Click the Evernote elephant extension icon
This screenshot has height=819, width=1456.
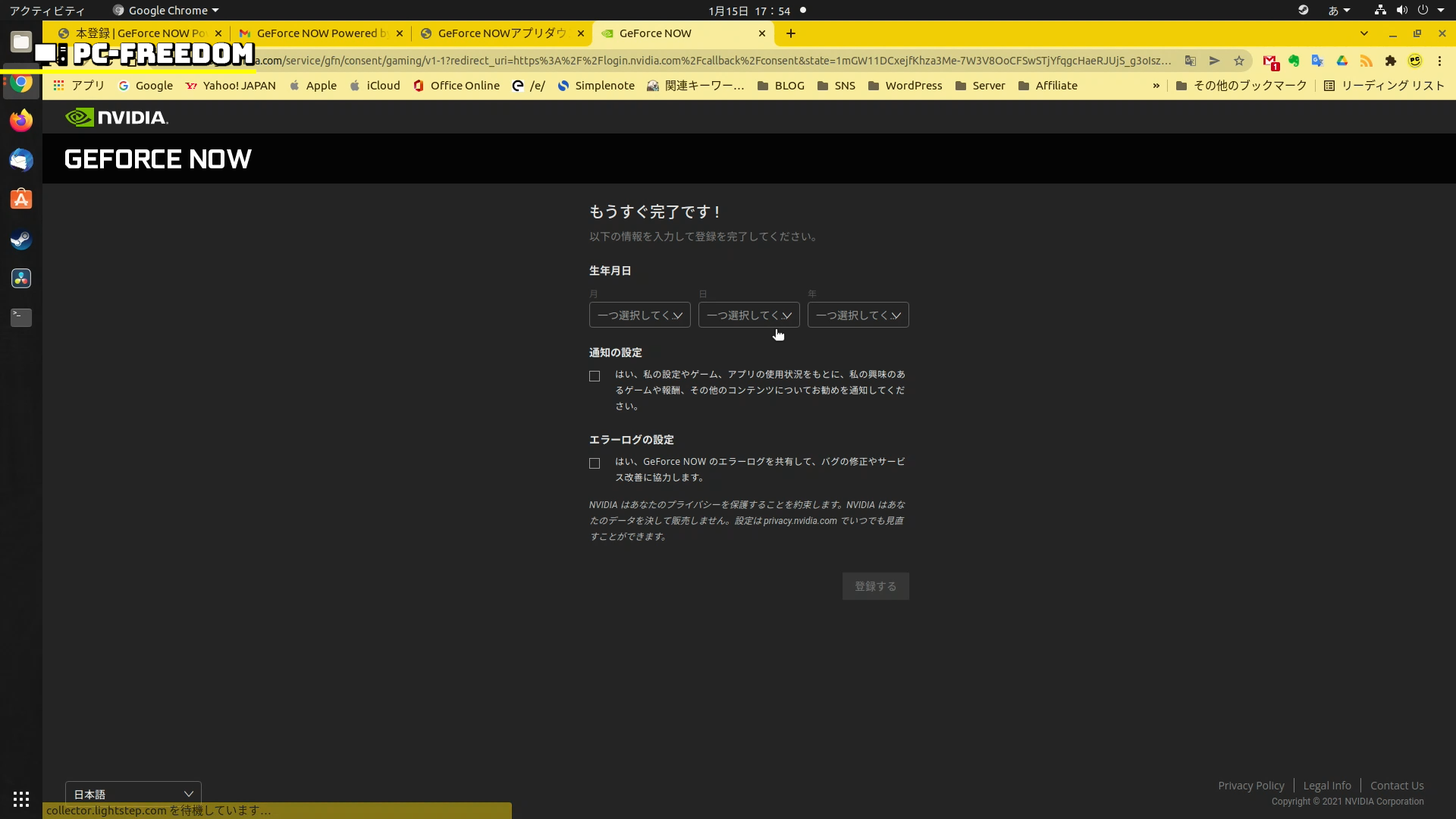(1294, 61)
